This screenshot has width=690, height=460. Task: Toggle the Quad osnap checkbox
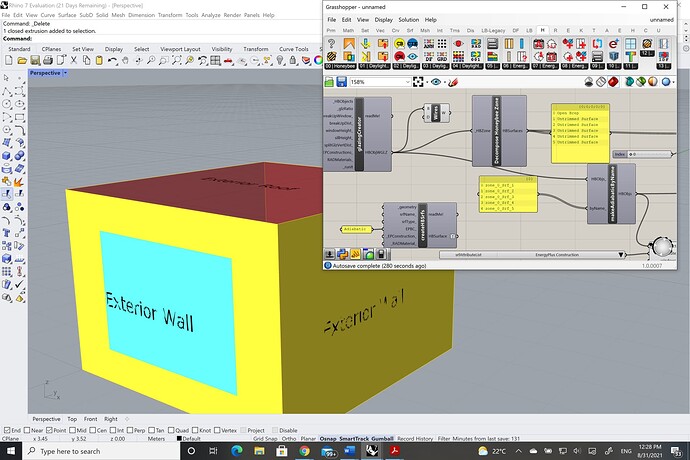click(x=172, y=430)
